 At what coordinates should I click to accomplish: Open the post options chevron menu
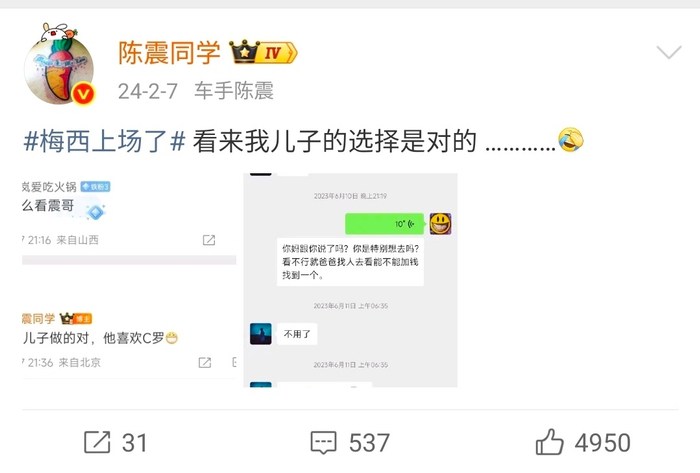pos(668,52)
